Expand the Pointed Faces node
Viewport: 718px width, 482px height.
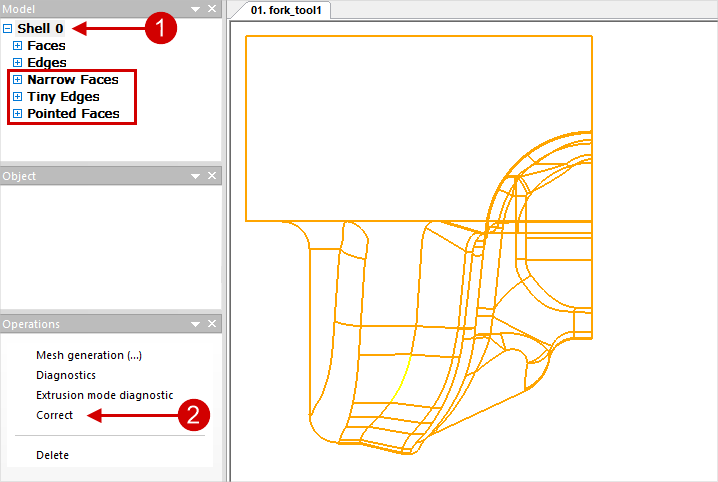(18, 114)
